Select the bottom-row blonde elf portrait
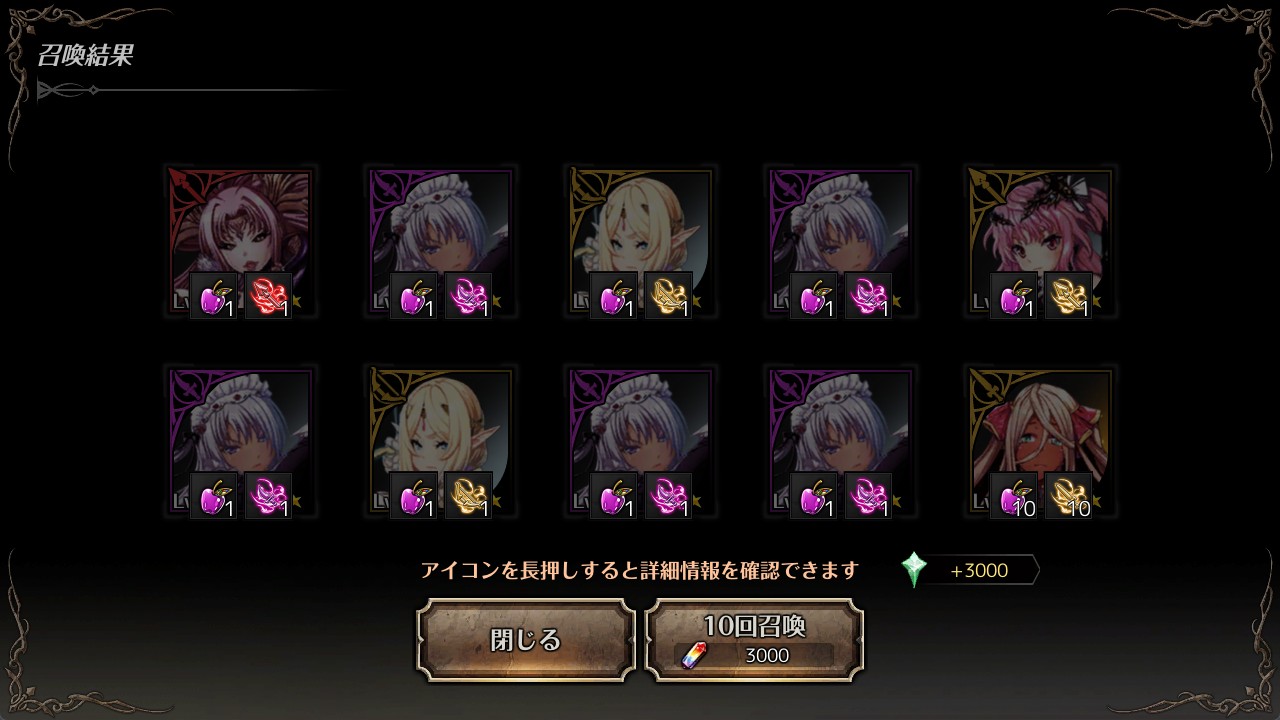Screen dimensions: 1280x720 [440, 442]
